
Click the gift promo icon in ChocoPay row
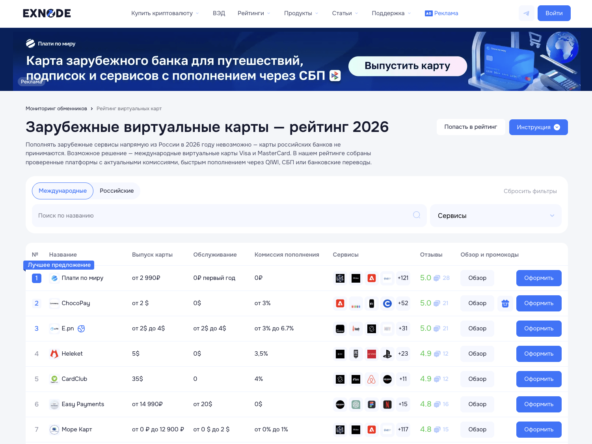505,303
